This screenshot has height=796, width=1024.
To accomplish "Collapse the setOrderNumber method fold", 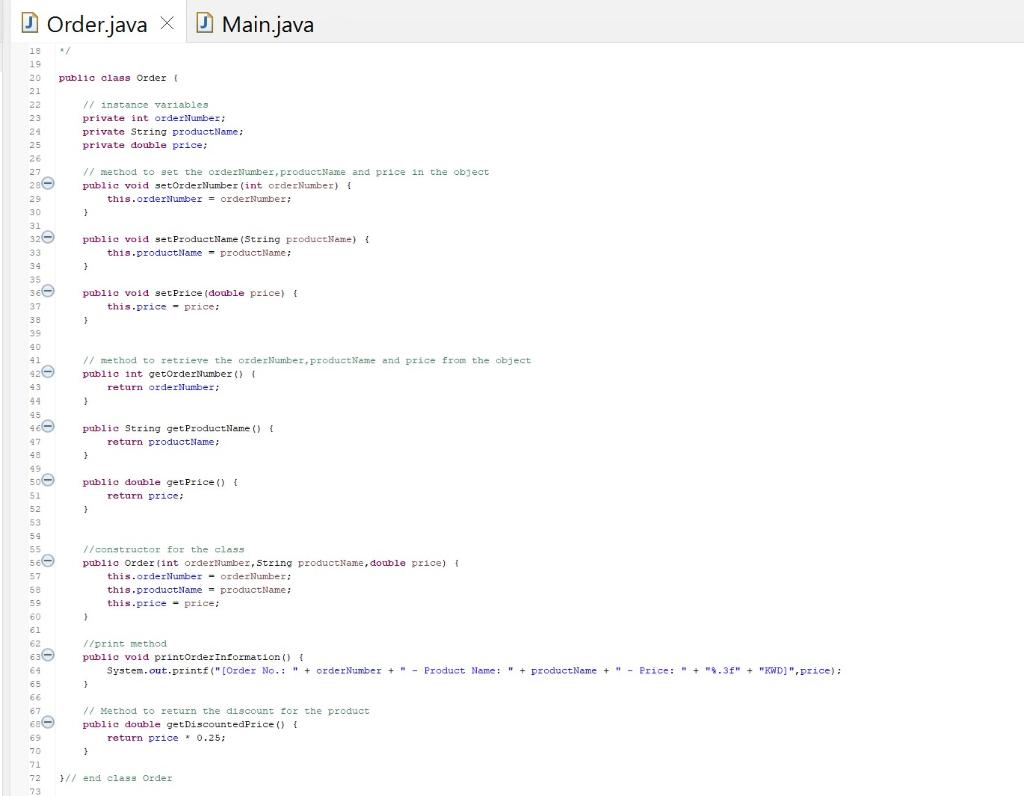I will [x=46, y=185].
